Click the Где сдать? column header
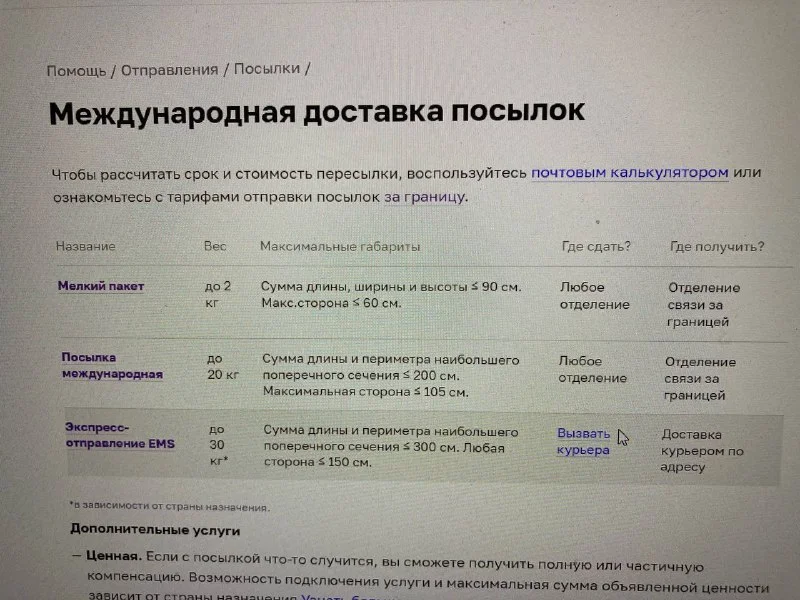Image resolution: width=800 pixels, height=600 pixels. pos(596,246)
